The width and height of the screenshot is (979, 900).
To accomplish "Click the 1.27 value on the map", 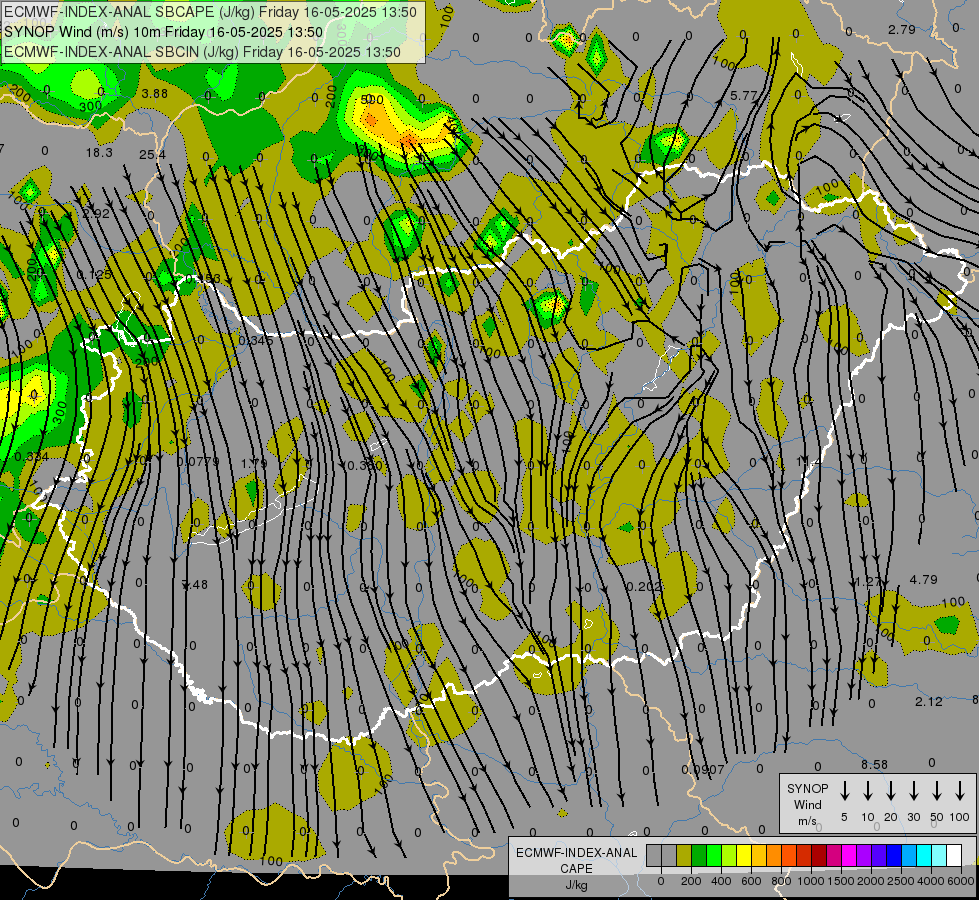I will pos(868,581).
